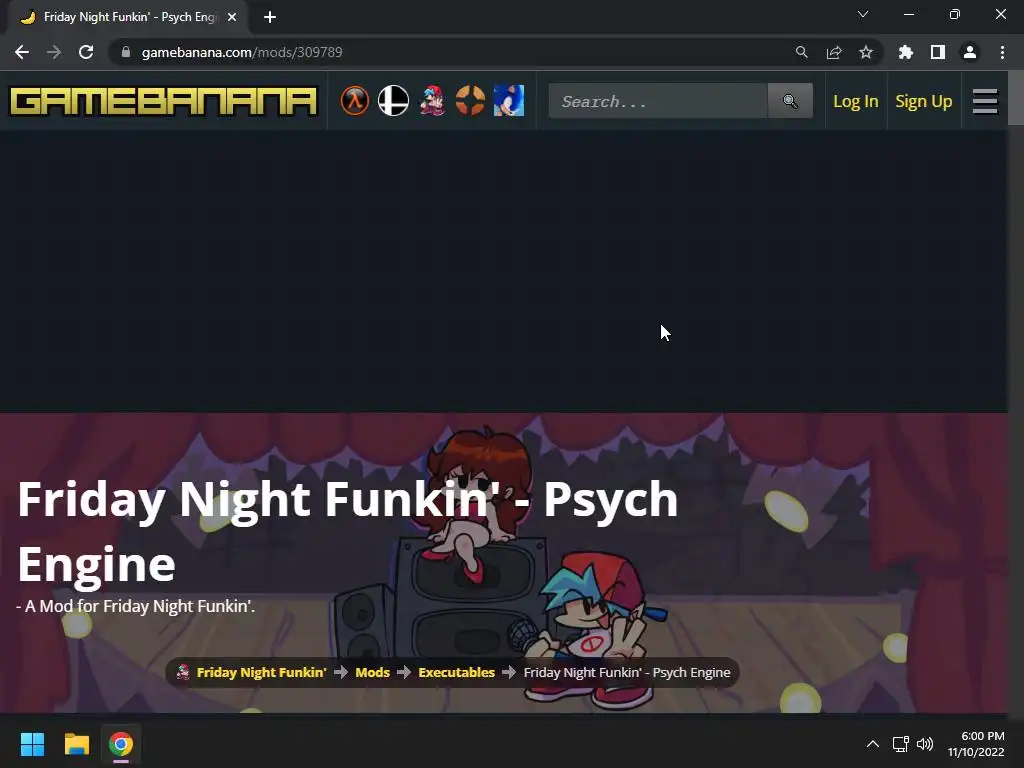
Task: Open the Team Fortress 2 game icon
Action: click(470, 101)
